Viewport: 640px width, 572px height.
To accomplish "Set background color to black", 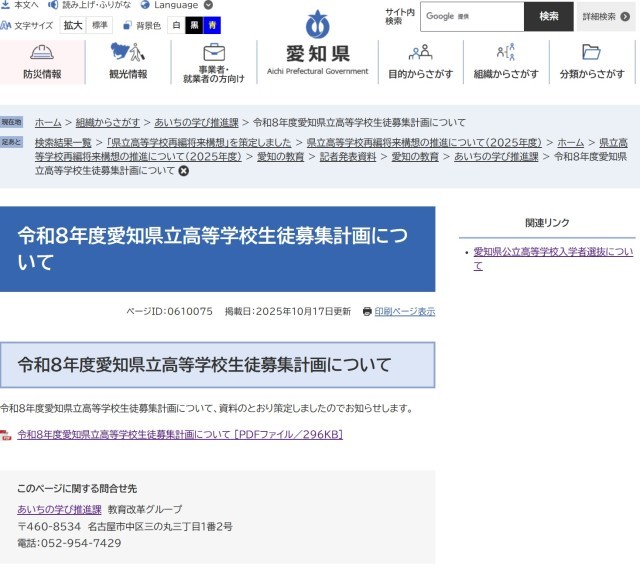I will 194,25.
